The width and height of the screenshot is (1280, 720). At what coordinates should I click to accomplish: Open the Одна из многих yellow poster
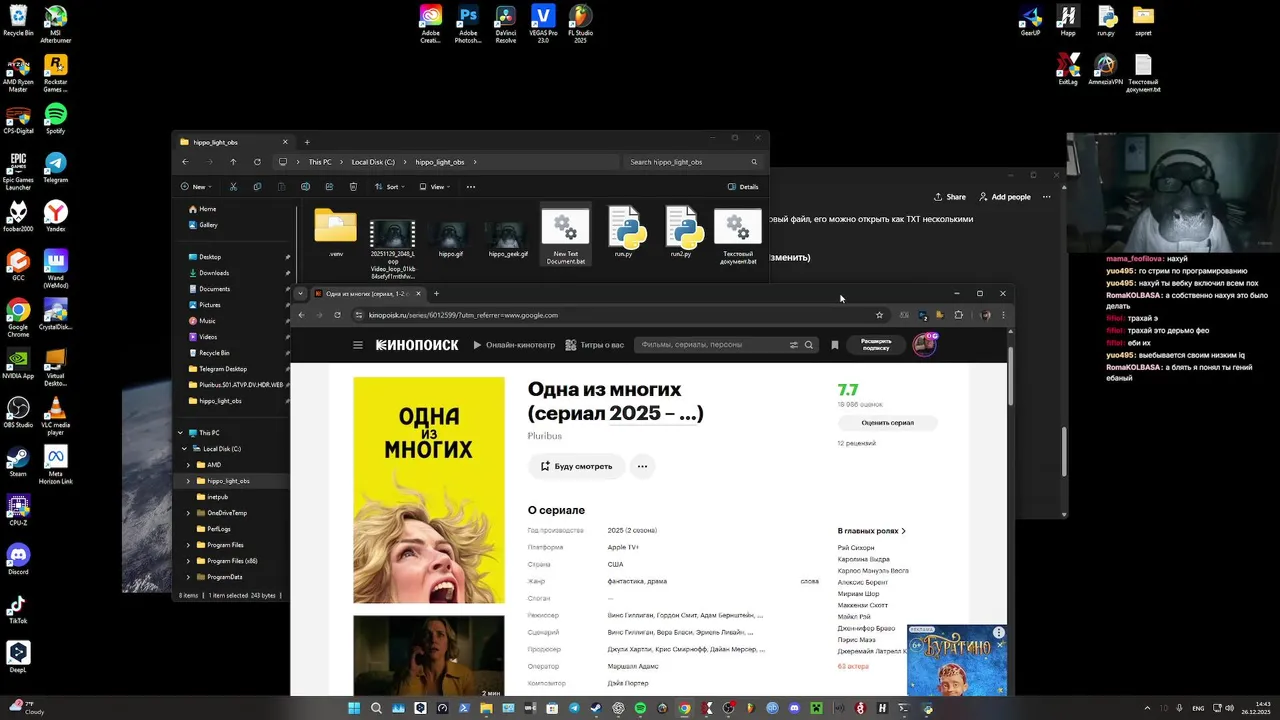pos(429,490)
